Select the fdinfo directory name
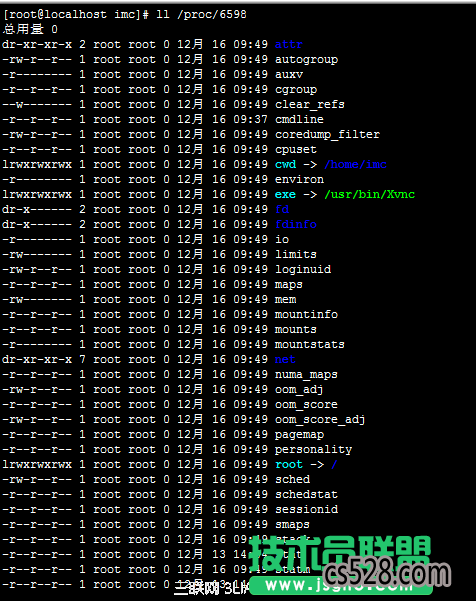The image size is (476, 601). [295, 224]
